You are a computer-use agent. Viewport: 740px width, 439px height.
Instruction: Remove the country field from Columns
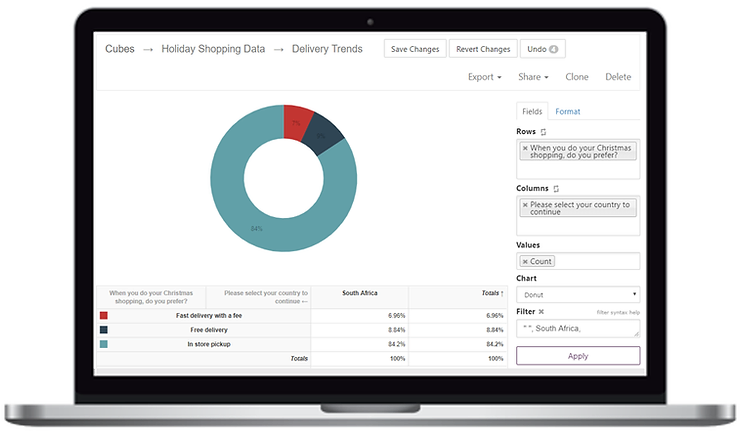coord(525,204)
